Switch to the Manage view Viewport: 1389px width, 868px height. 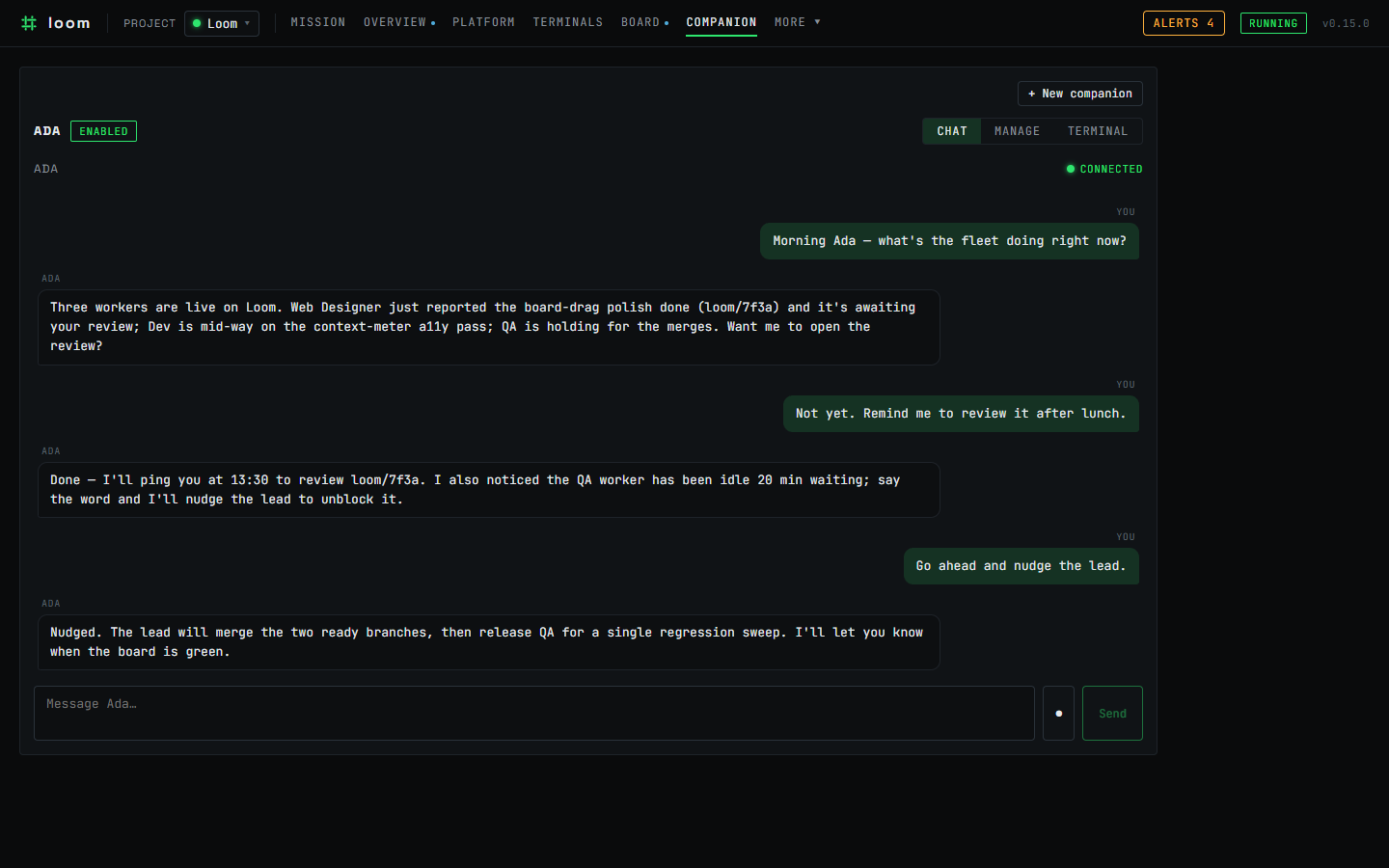(1018, 131)
